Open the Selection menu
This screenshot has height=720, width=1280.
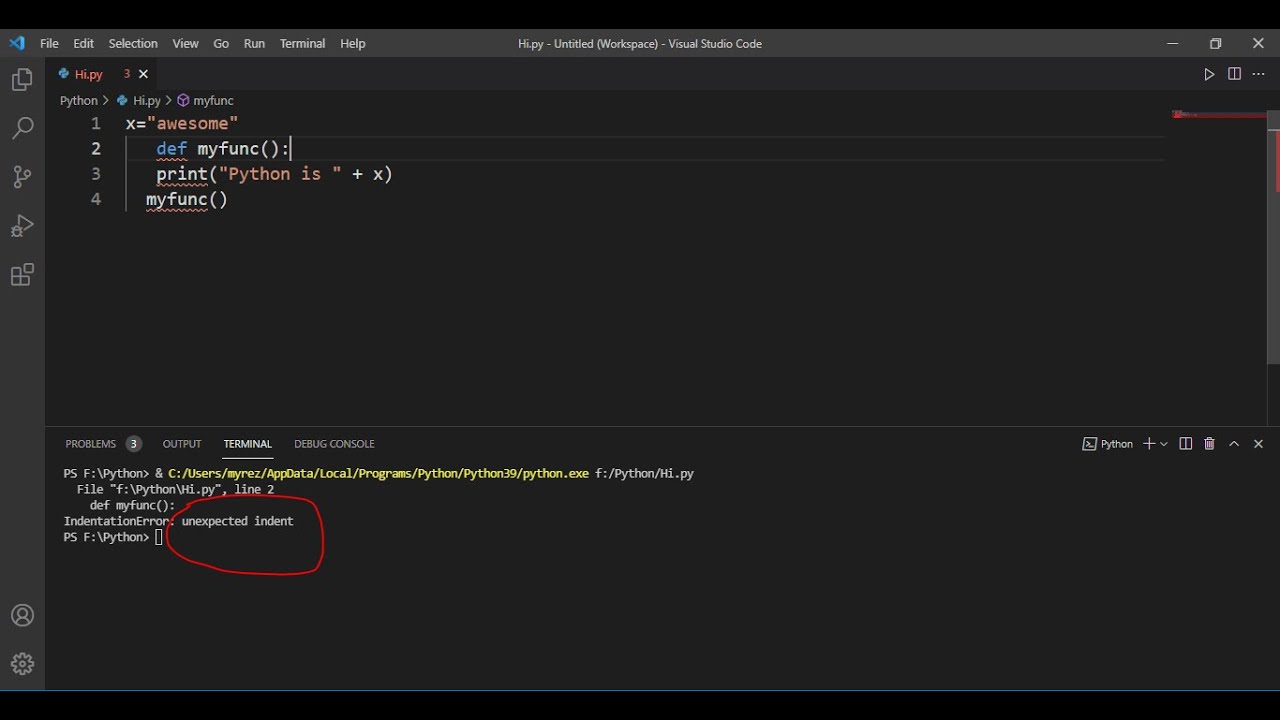click(133, 43)
